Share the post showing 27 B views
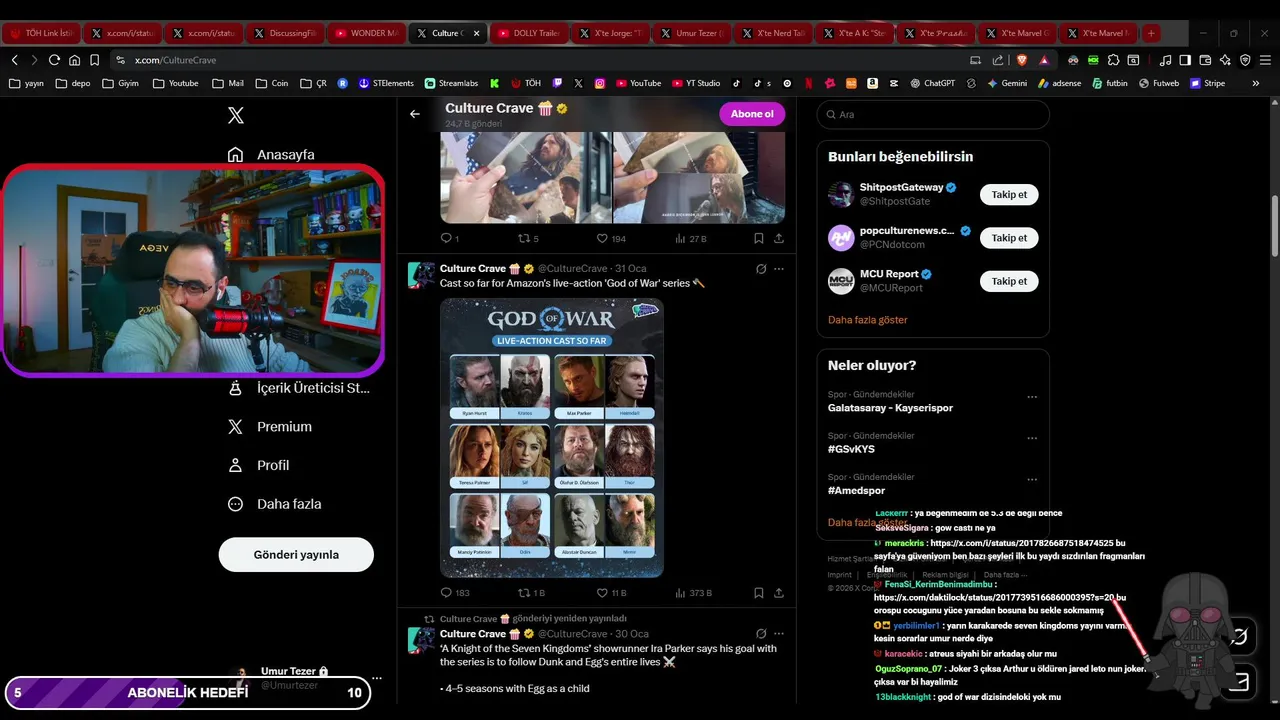This screenshot has width=1280, height=720. click(779, 239)
